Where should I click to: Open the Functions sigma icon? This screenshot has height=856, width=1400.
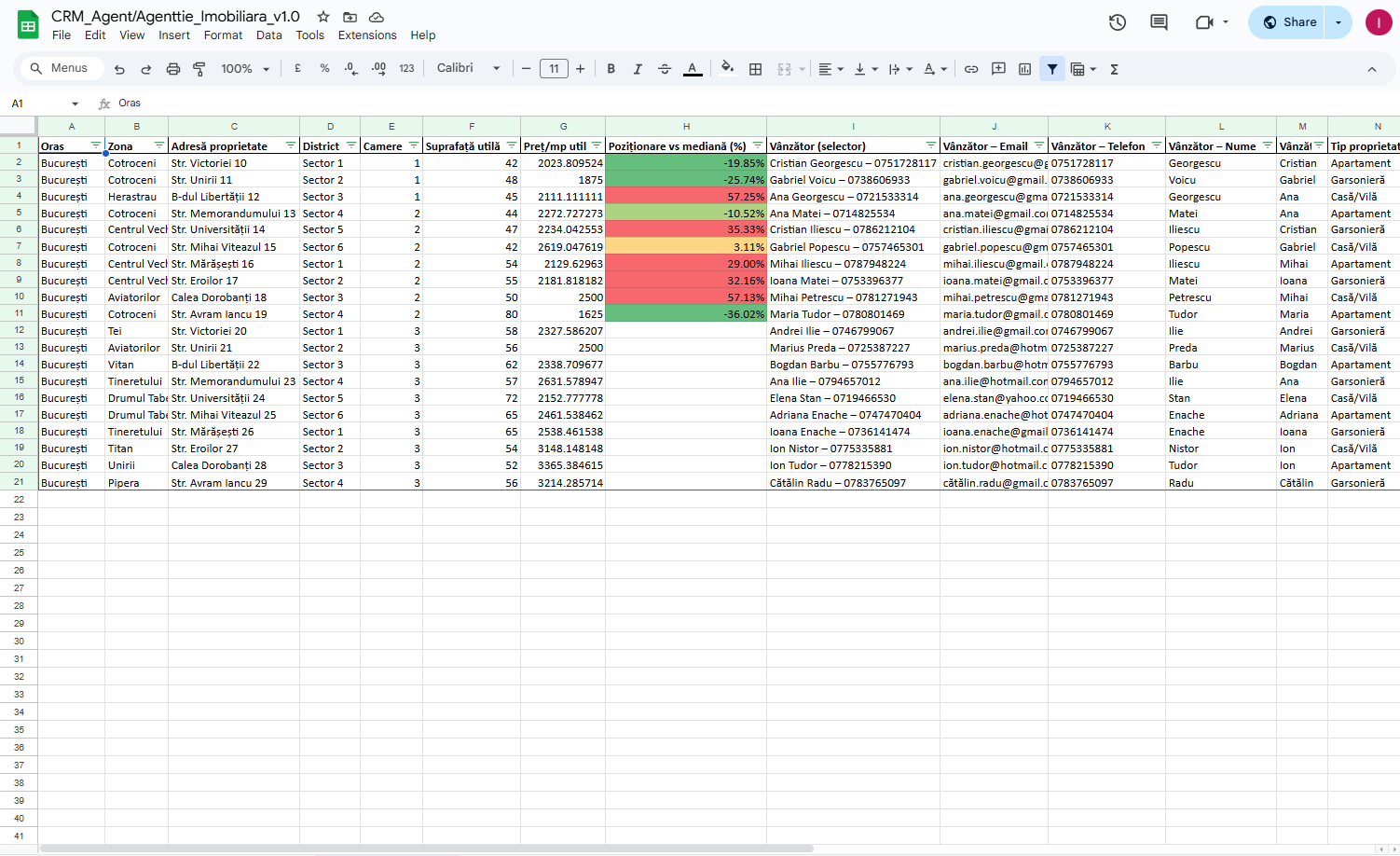(x=1114, y=69)
